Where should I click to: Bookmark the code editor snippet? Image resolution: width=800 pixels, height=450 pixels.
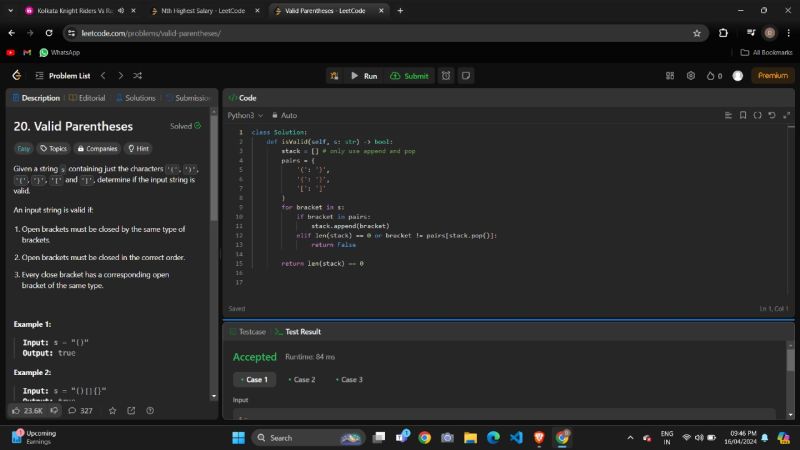coord(742,115)
